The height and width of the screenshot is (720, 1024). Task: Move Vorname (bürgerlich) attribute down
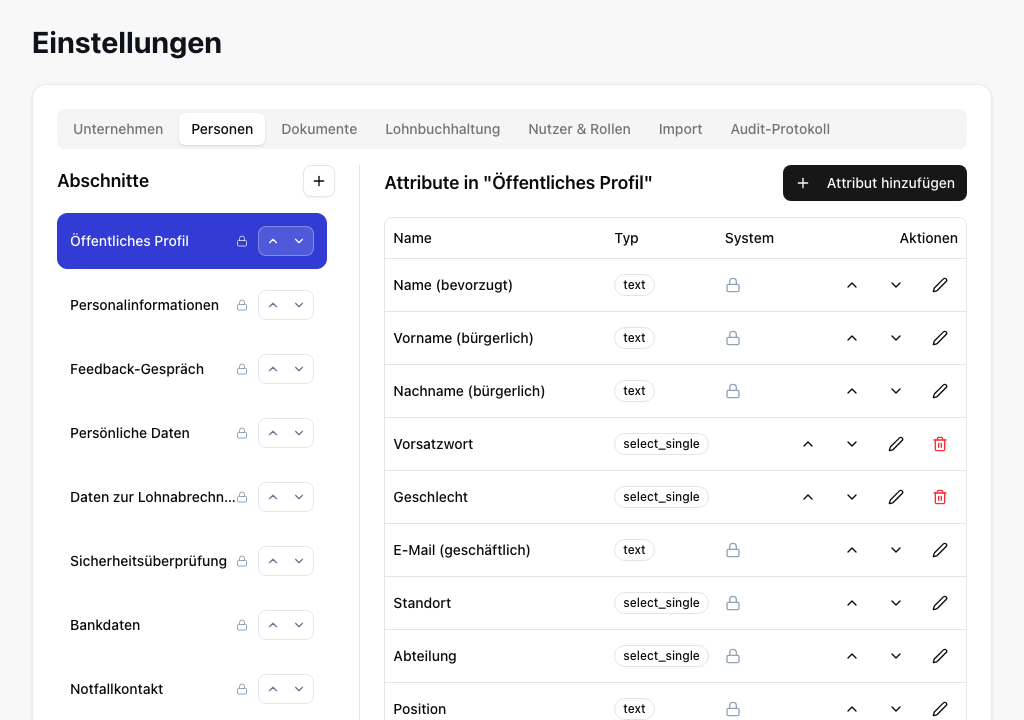pyautogui.click(x=896, y=338)
